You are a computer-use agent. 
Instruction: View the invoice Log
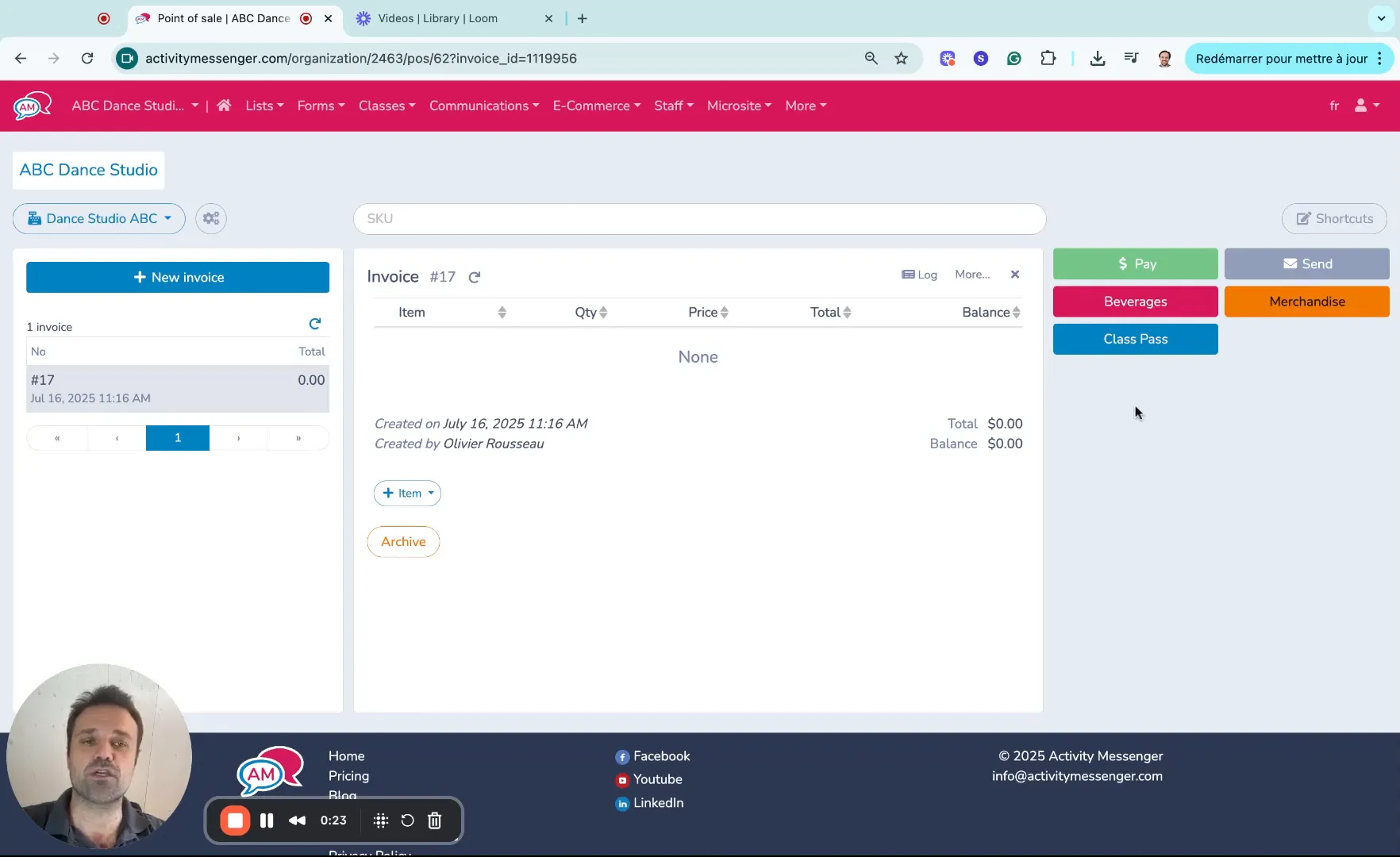pyautogui.click(x=919, y=275)
